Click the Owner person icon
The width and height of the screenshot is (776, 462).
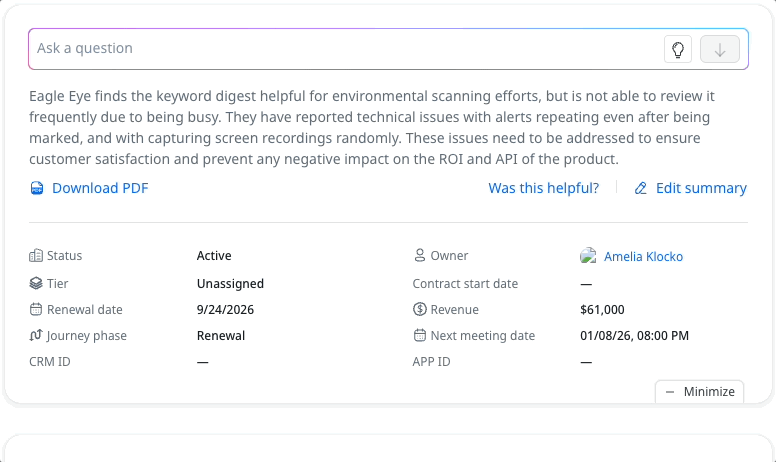[420, 256]
